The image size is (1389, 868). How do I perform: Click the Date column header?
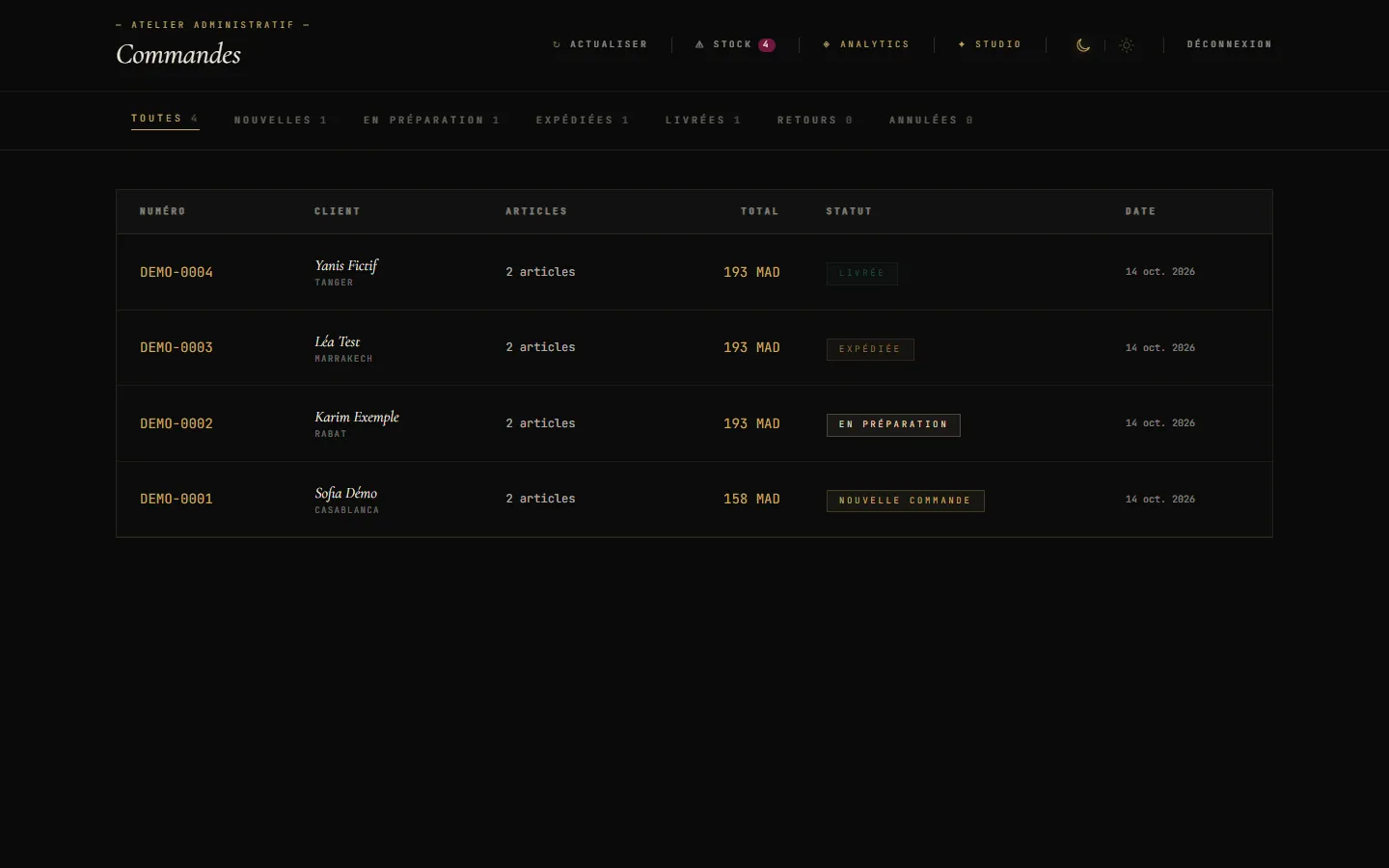pos(1140,211)
